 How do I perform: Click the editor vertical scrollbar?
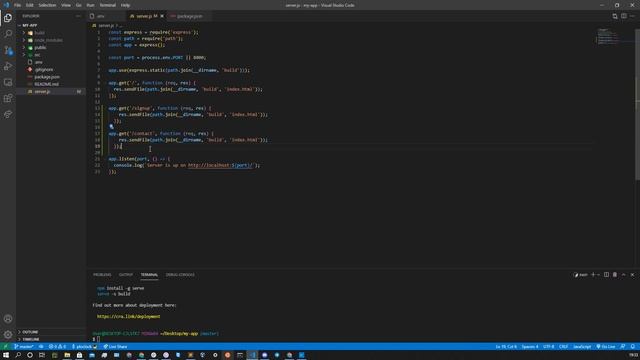tap(638, 104)
